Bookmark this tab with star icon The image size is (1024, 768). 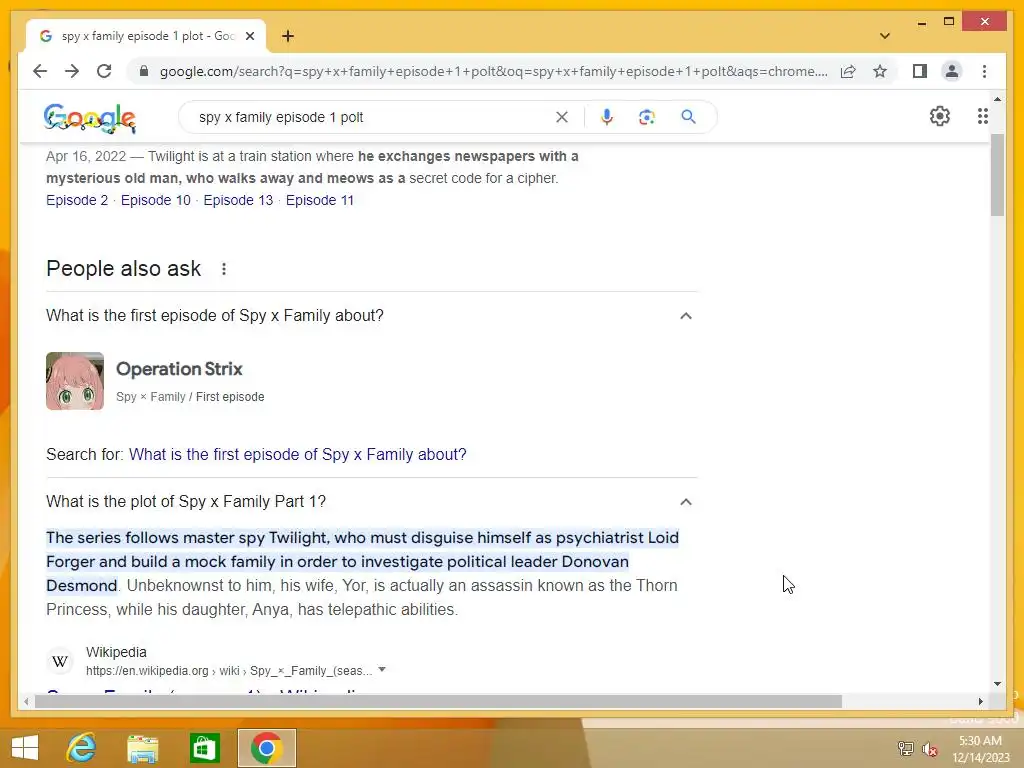coord(880,71)
